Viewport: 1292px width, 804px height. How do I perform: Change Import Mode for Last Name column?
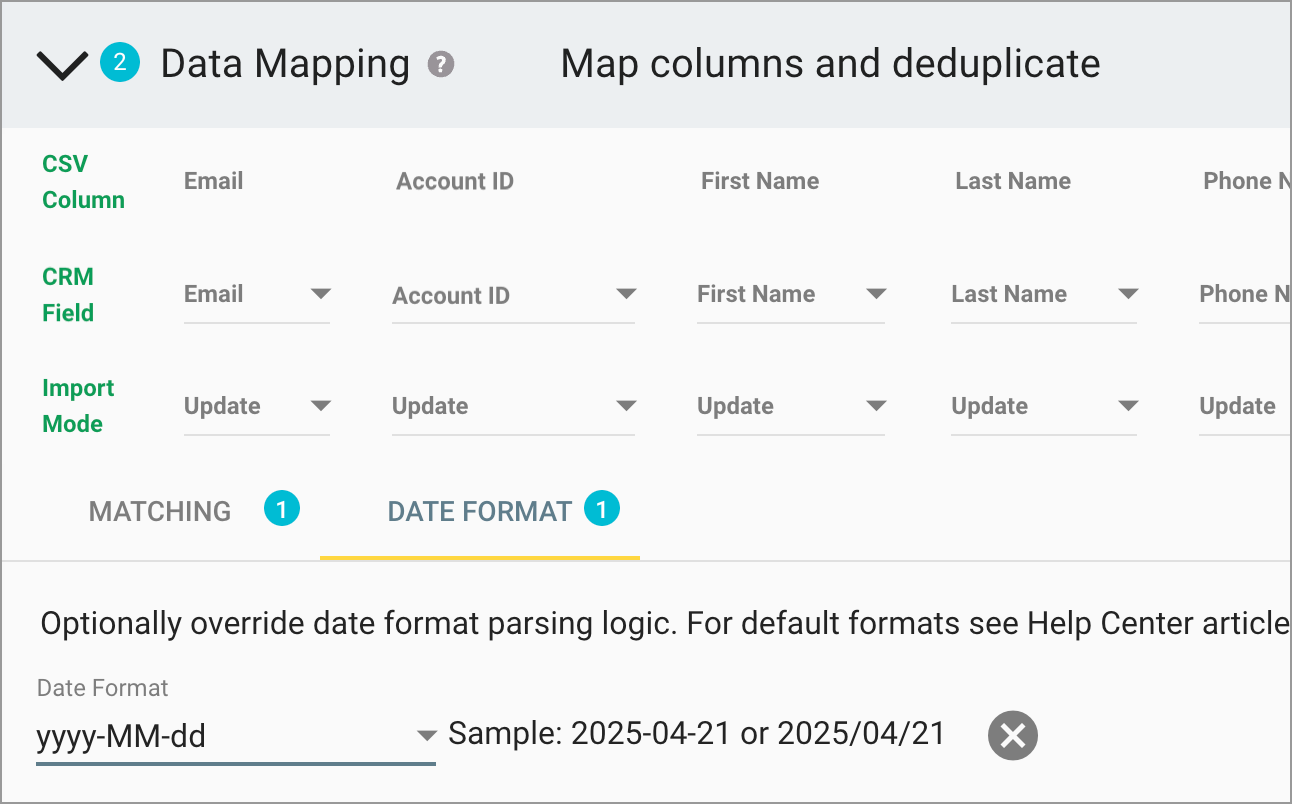click(x=1044, y=407)
